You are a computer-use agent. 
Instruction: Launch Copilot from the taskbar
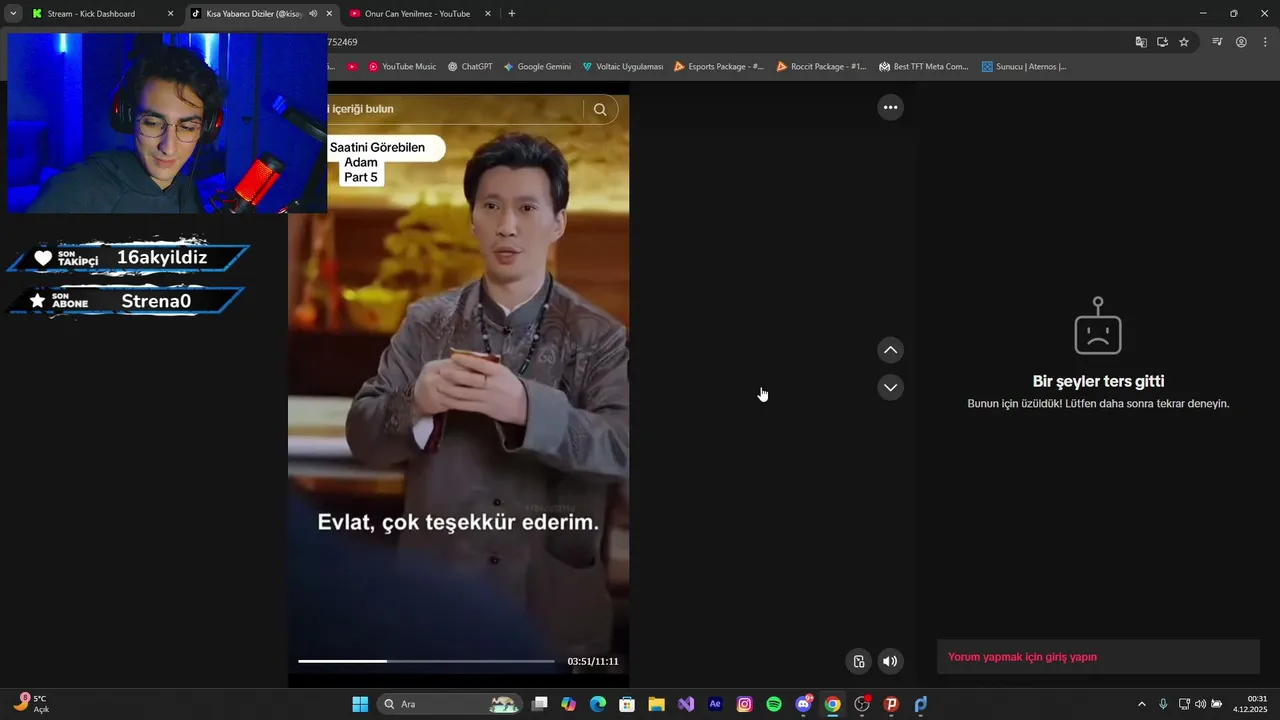click(x=569, y=704)
